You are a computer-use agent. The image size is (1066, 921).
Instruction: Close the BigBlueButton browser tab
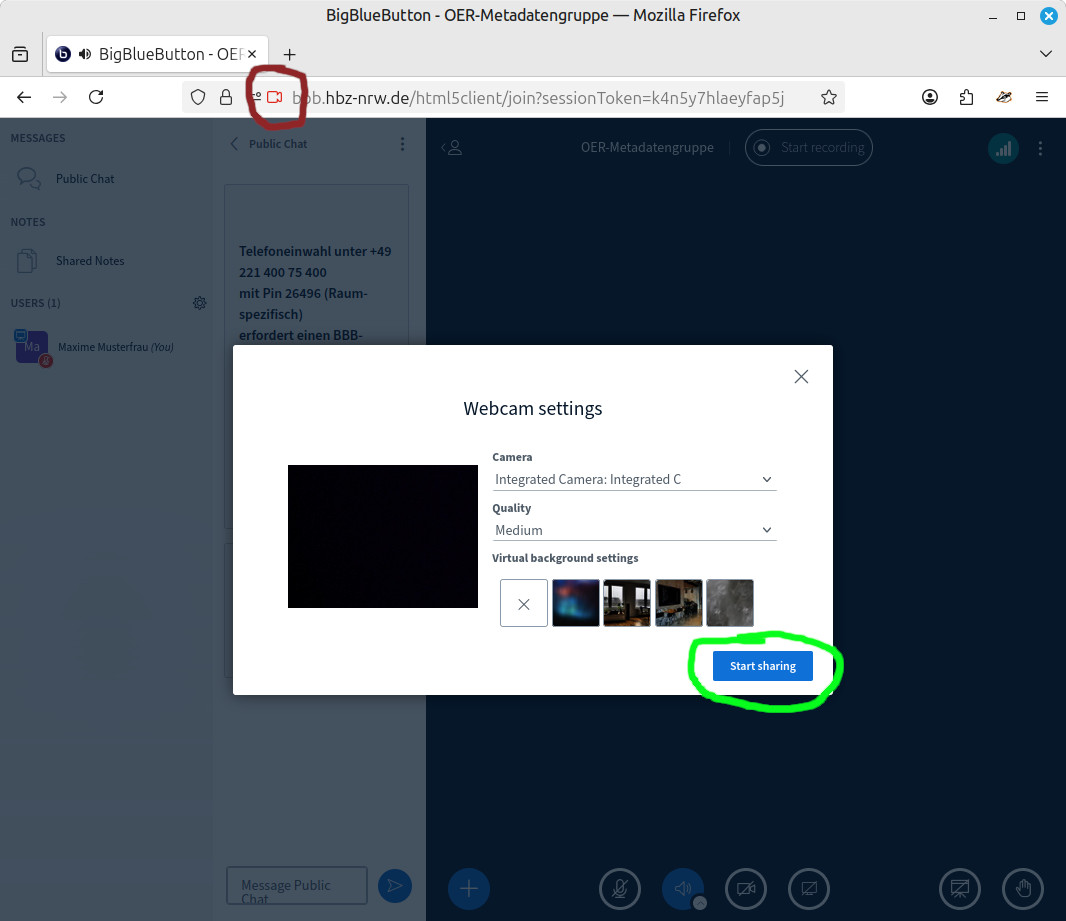[x=253, y=54]
